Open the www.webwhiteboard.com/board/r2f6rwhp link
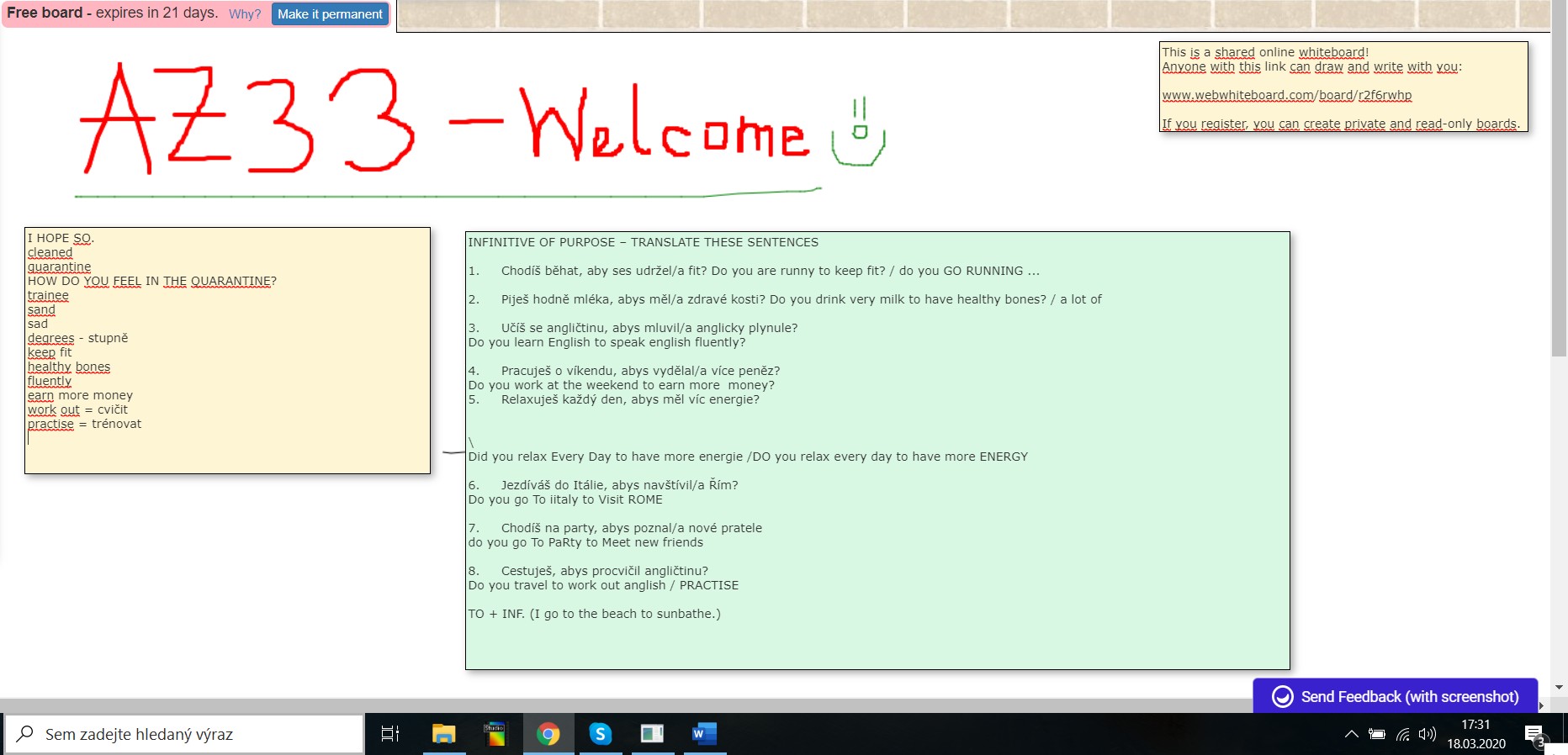This screenshot has height=755, width=1568. [1287, 95]
